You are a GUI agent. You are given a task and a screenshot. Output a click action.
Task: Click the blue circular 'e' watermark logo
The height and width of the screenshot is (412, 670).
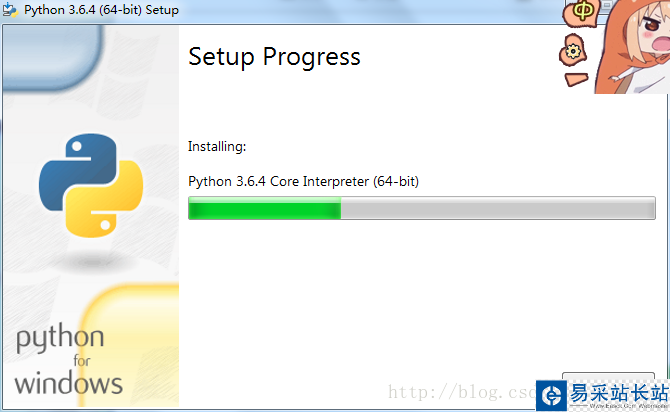[x=551, y=396]
